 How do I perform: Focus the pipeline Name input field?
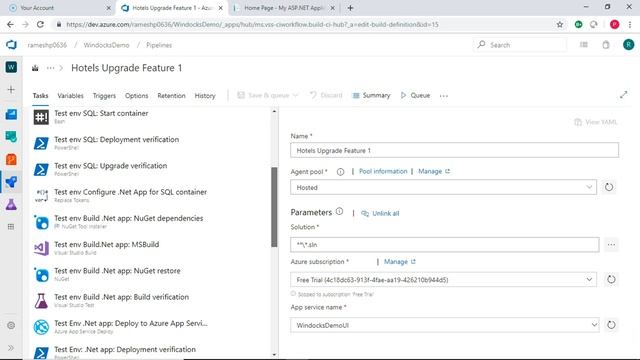(x=454, y=150)
